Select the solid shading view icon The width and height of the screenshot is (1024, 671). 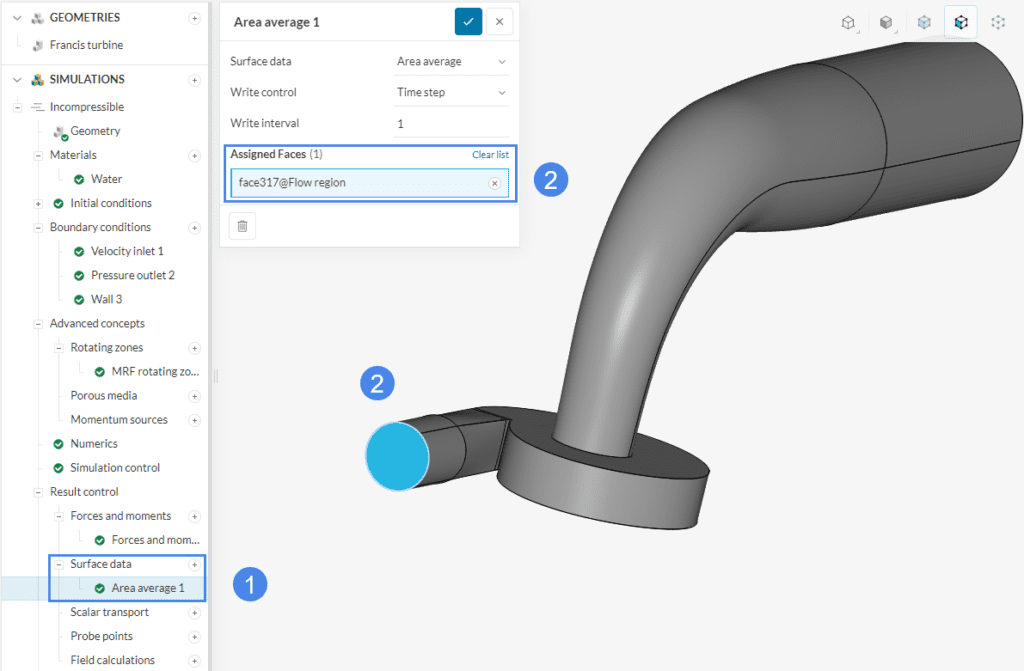point(887,23)
